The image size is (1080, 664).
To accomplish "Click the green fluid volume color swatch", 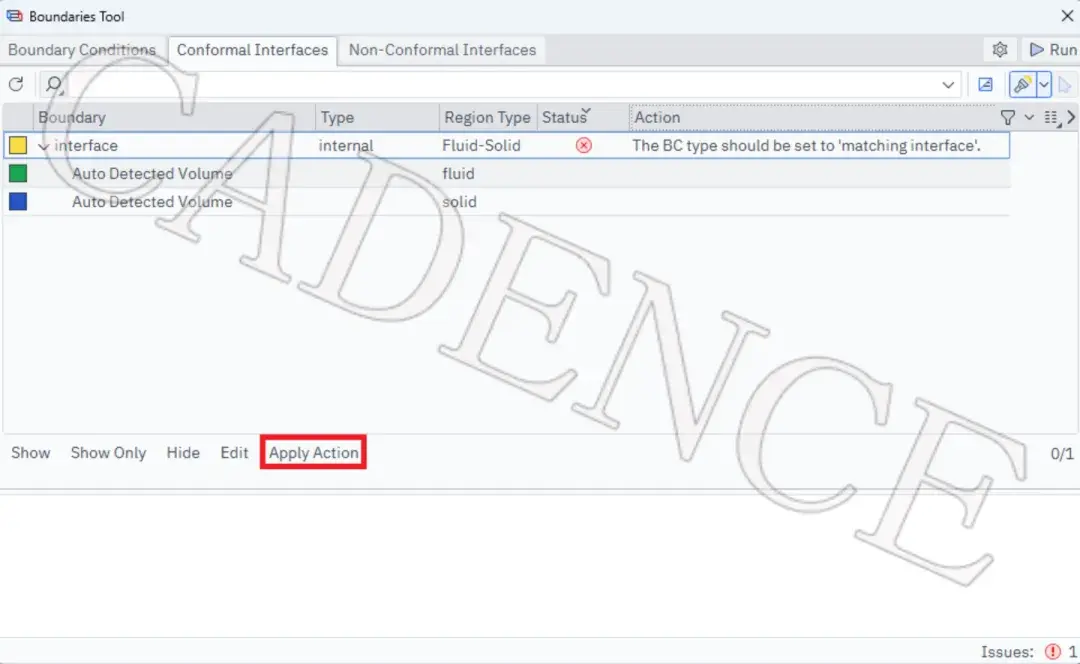I will (x=18, y=174).
